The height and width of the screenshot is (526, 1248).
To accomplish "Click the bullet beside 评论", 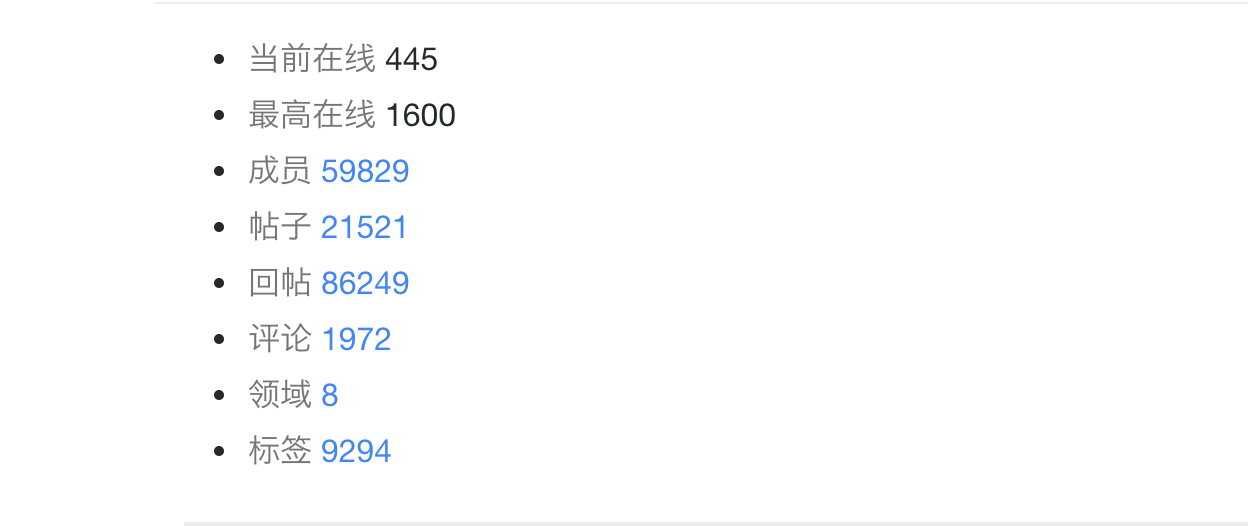I will click(x=220, y=339).
